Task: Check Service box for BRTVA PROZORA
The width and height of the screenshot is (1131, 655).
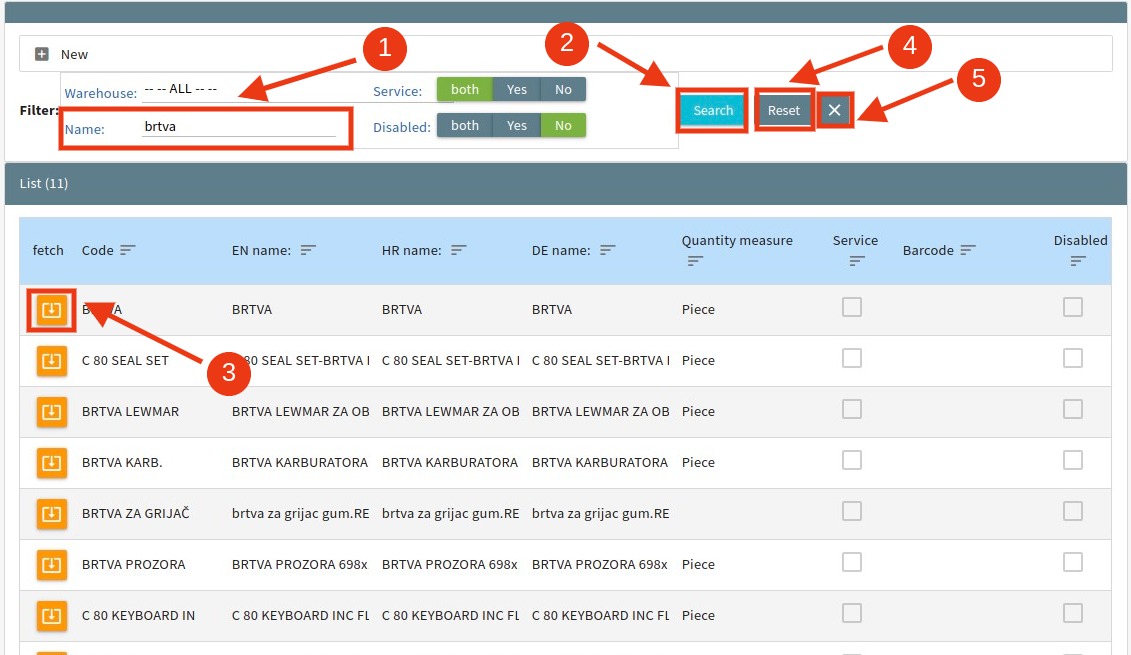Action: (x=852, y=563)
